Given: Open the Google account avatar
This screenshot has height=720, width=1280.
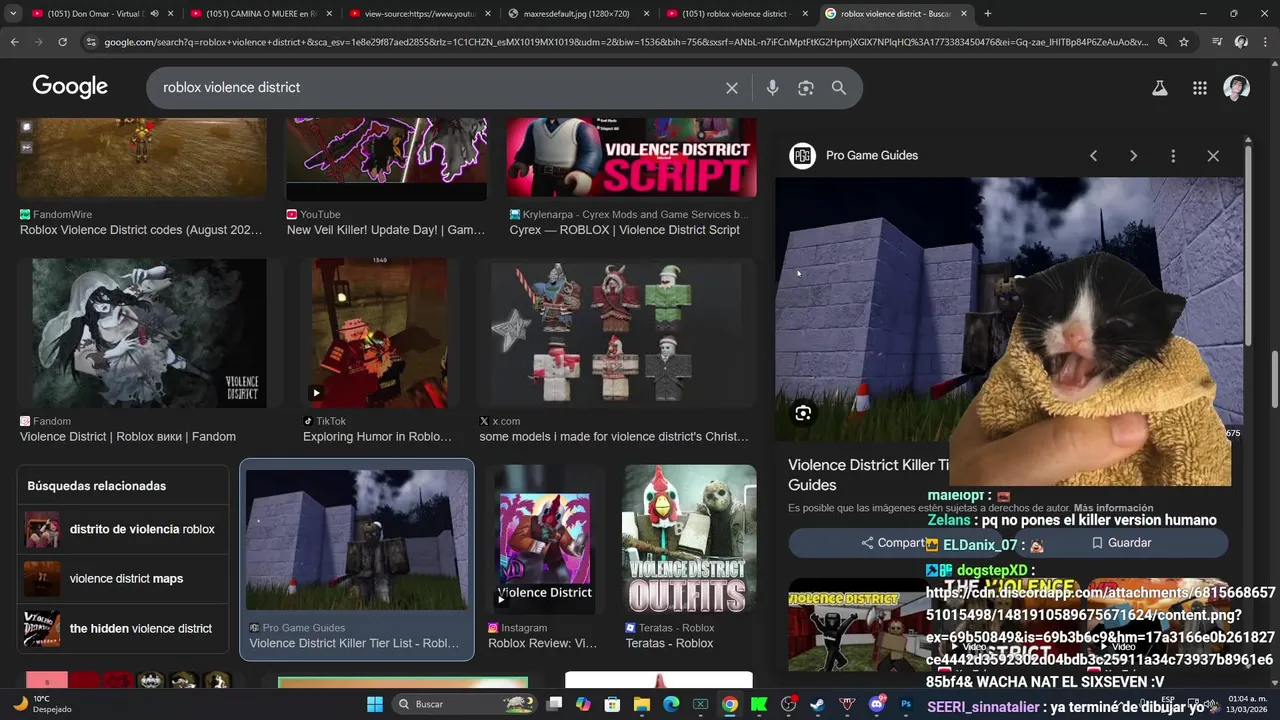Looking at the screenshot, I should (x=1237, y=88).
